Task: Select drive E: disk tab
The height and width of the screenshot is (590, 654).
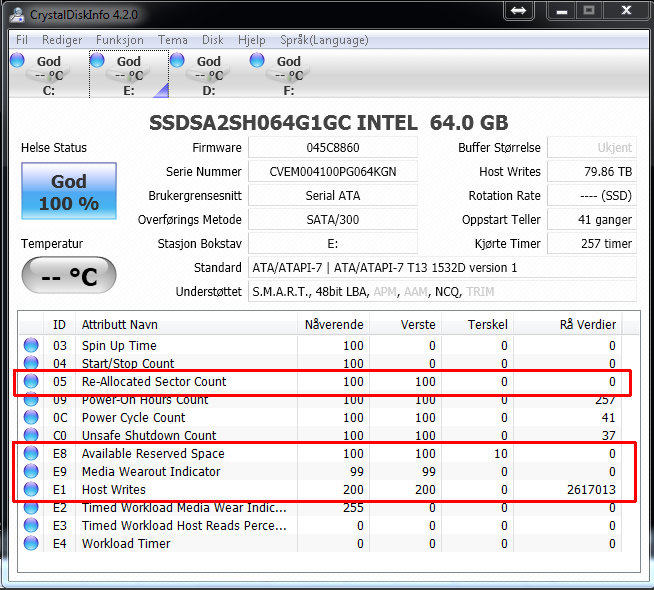Action: (x=129, y=74)
